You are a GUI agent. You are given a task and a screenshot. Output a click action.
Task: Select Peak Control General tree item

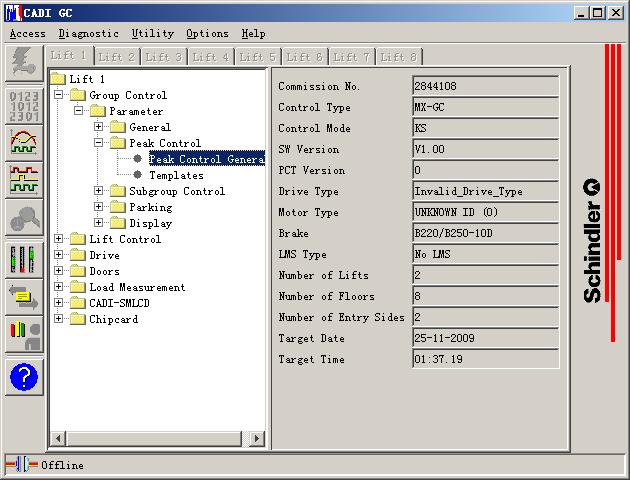tap(207, 159)
